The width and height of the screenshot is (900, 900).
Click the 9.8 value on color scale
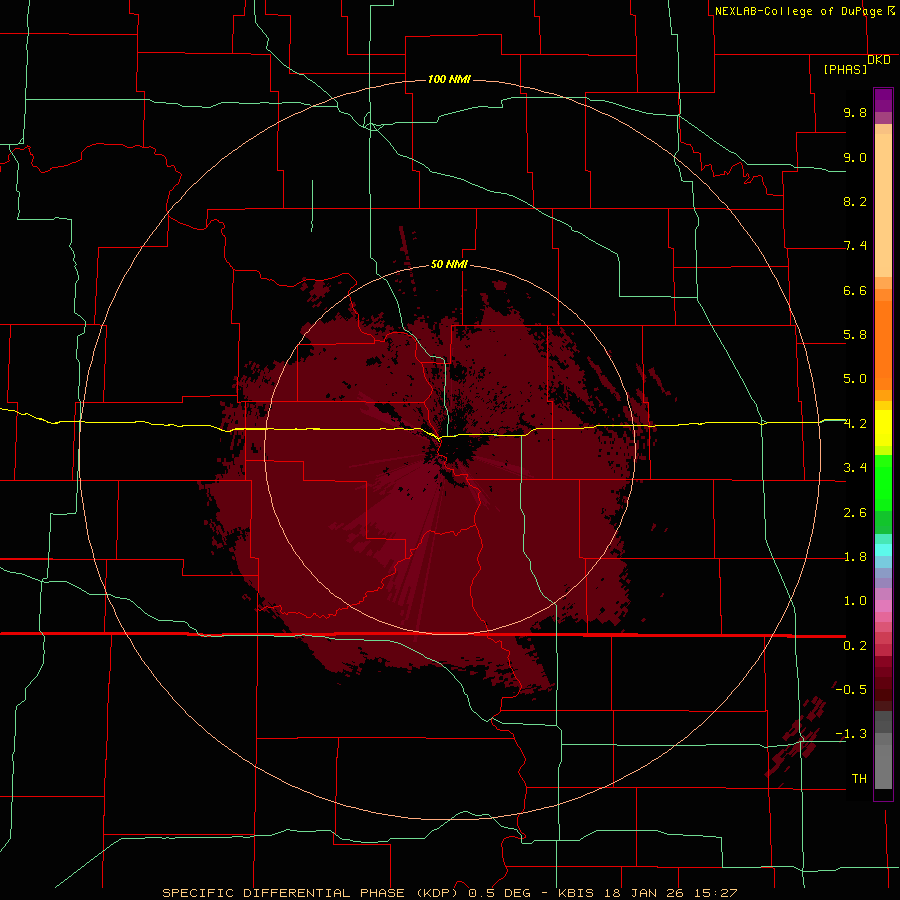coord(855,112)
